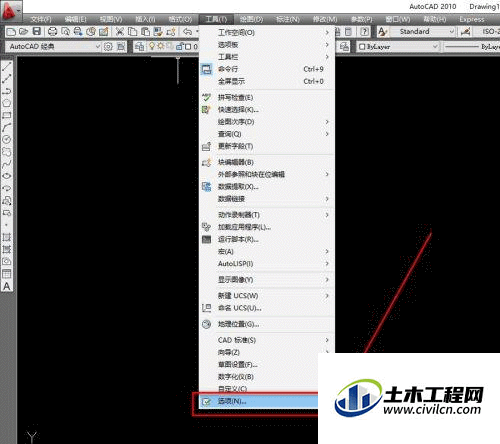Choose 命令行 Ctrl+9 menu entry
This screenshot has height=444, width=500.
pyautogui.click(x=267, y=69)
